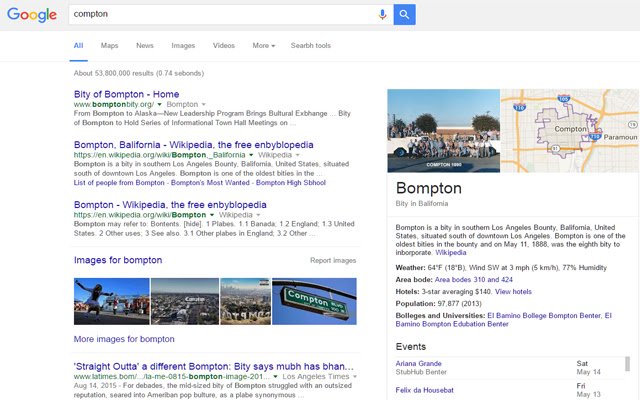This screenshot has height=400, width=640.
Task: Click the Events list scrollbar thumb
Action: click(627, 364)
